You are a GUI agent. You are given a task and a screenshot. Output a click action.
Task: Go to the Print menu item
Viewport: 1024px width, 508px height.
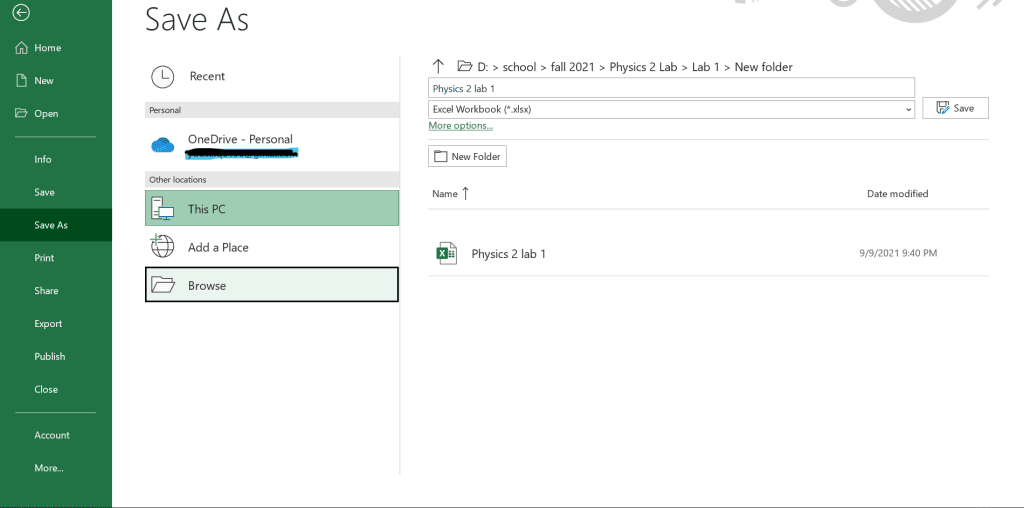[44, 258]
